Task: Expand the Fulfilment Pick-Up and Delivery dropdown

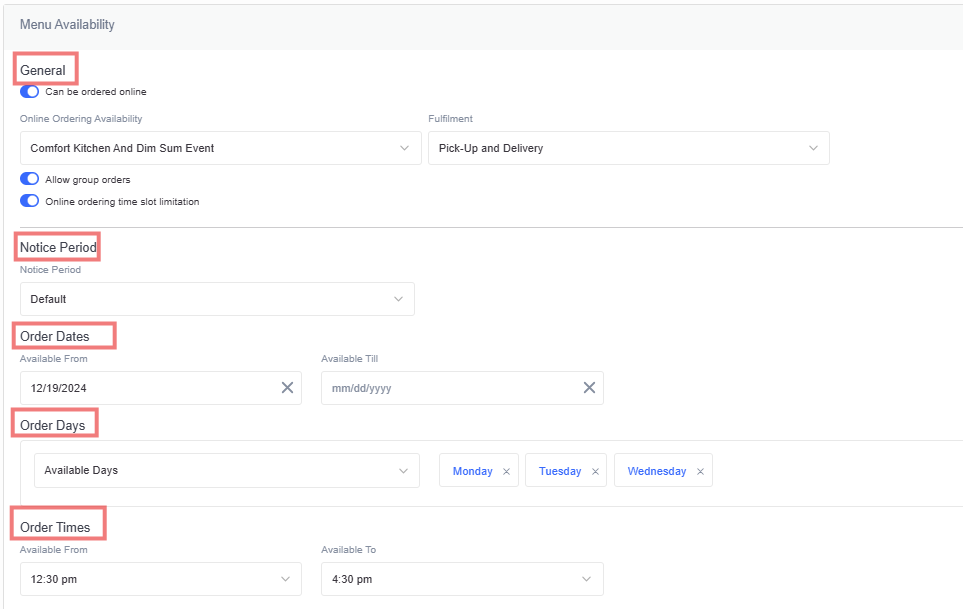Action: click(x=629, y=148)
